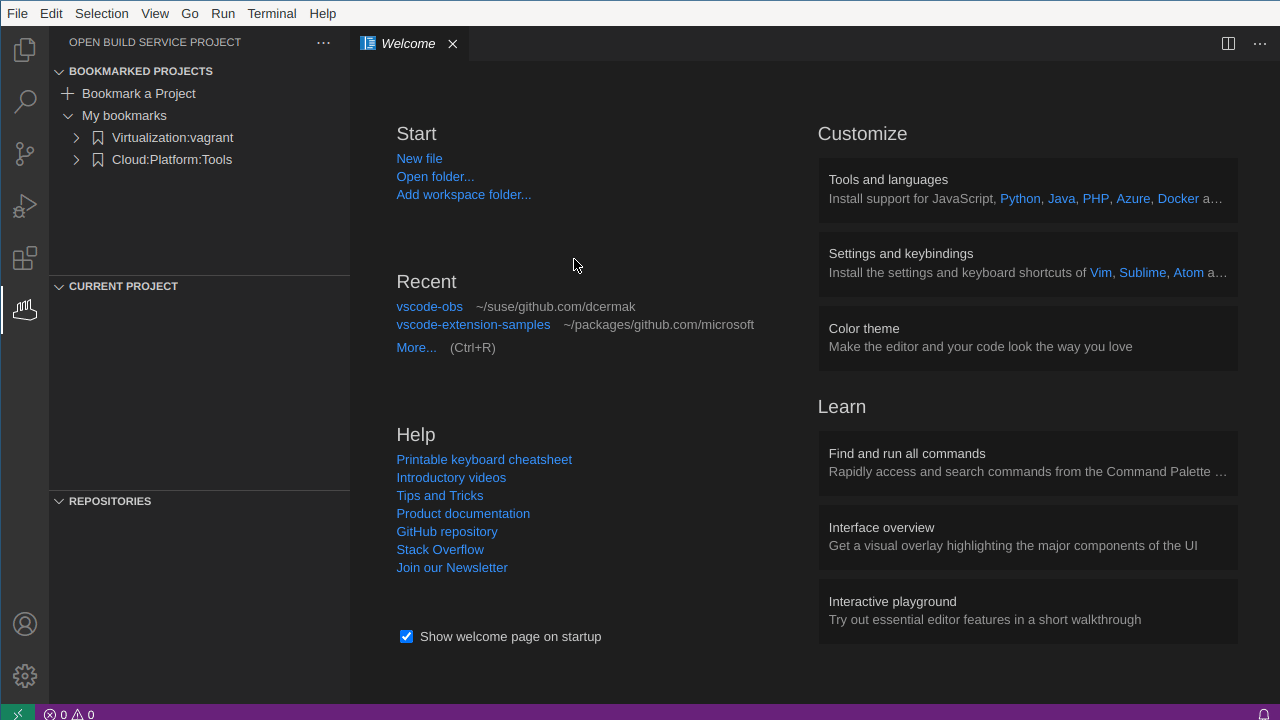Click the New file link
Image resolution: width=1280 pixels, height=720 pixels.
pyautogui.click(x=419, y=159)
